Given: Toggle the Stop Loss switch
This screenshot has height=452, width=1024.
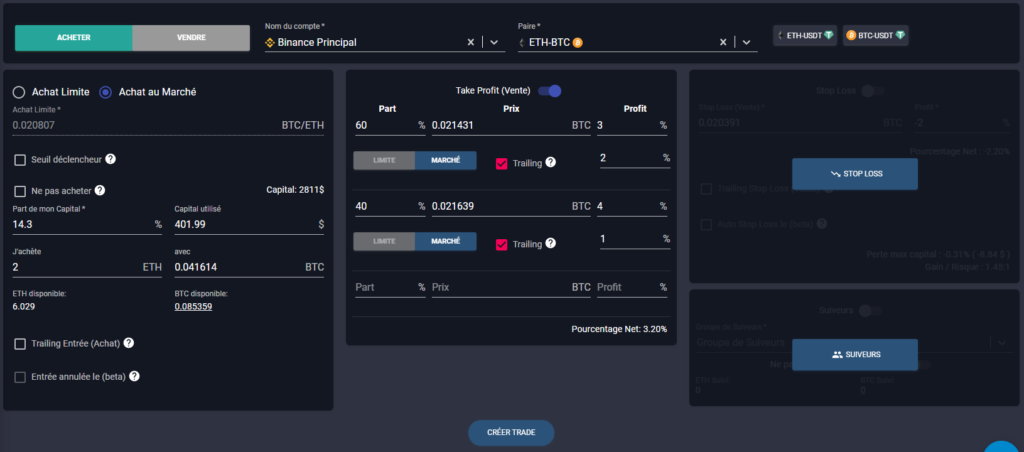Looking at the screenshot, I should pyautogui.click(x=872, y=91).
